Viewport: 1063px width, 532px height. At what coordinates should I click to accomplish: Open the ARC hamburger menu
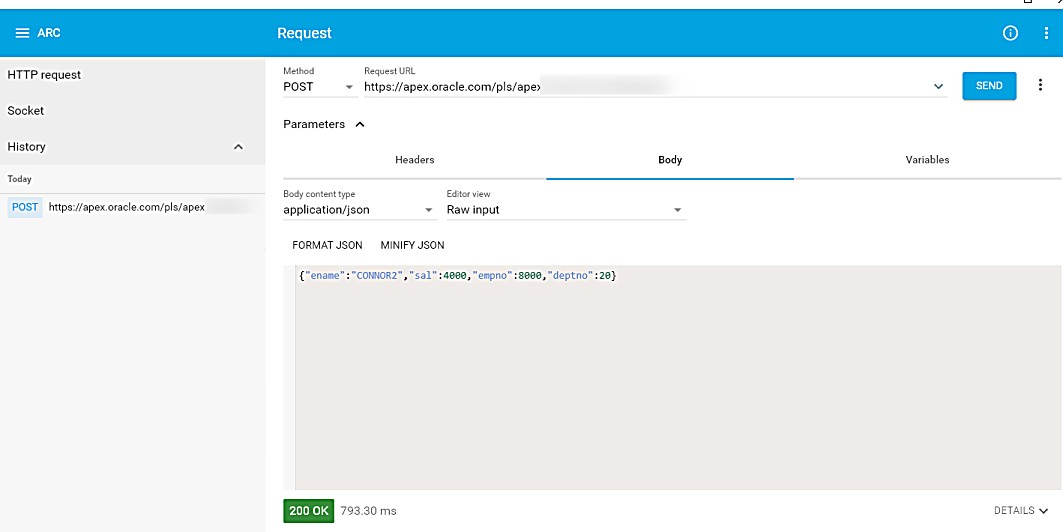[22, 33]
